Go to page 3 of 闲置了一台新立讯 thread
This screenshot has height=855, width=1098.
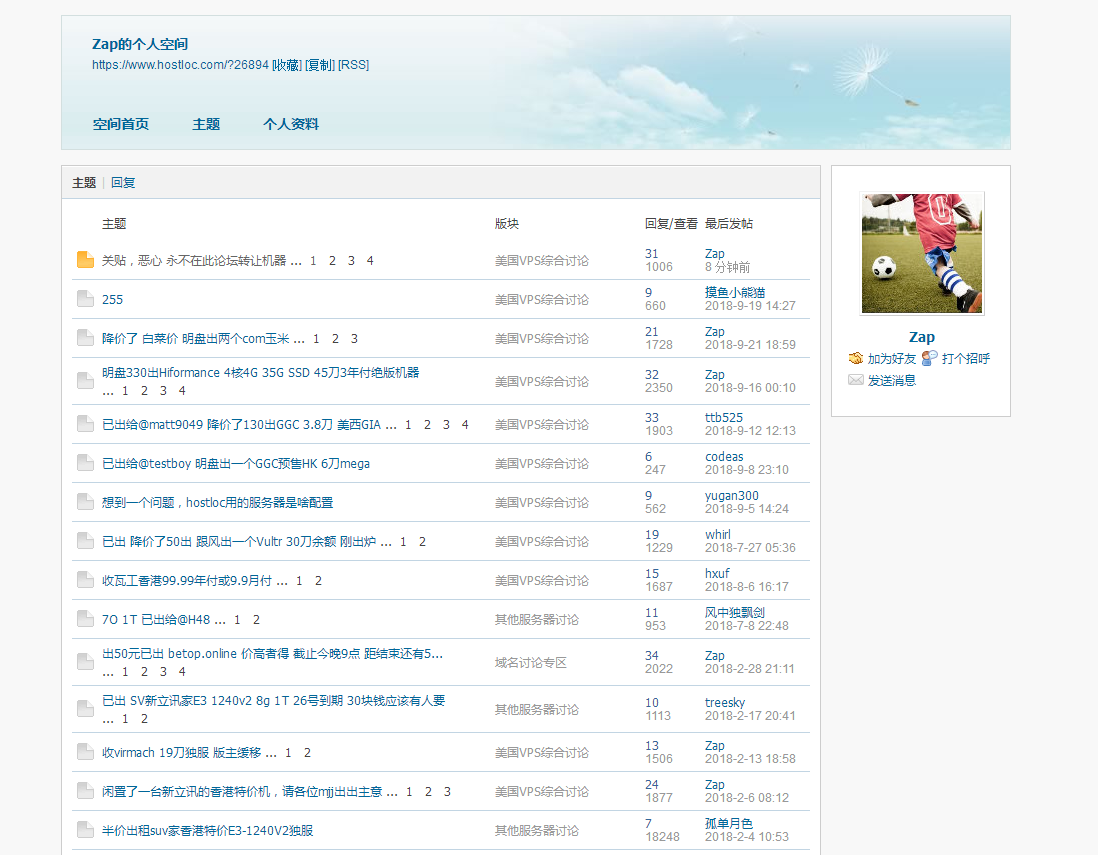coord(447,792)
